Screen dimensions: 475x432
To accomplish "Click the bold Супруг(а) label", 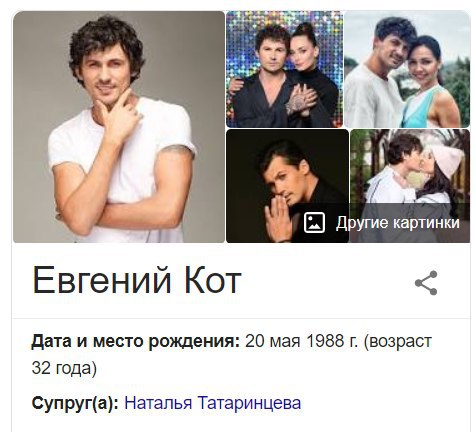I will click(75, 403).
